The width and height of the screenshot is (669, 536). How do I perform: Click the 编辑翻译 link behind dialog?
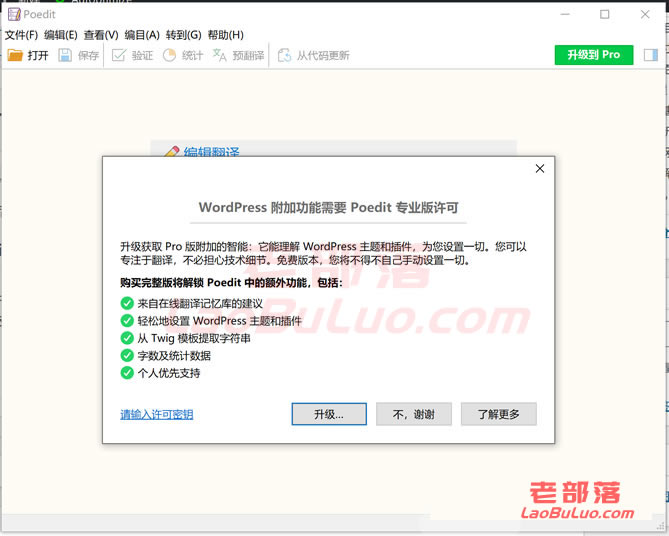point(212,152)
